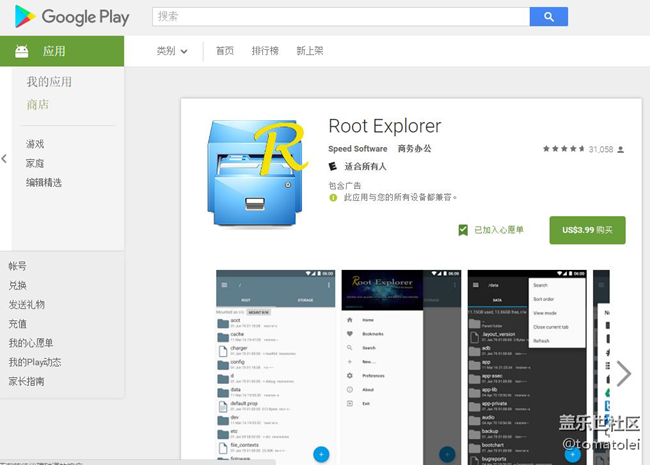Open the 应用 green sidebar header
This screenshot has height=465, width=650.
pyautogui.click(x=62, y=51)
